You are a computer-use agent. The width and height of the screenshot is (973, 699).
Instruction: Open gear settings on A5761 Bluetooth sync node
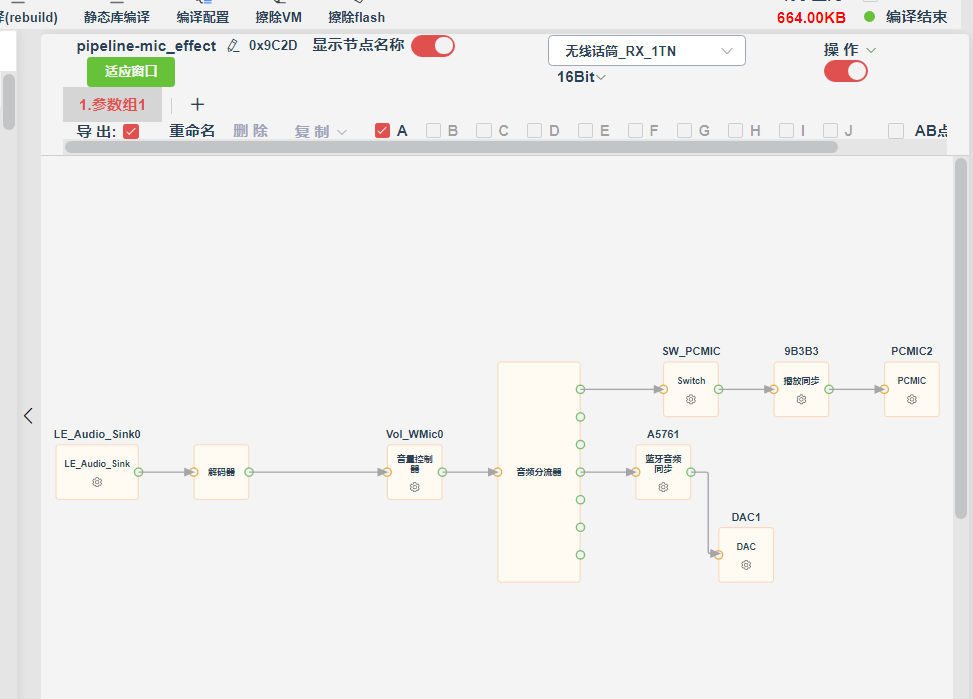(x=663, y=487)
